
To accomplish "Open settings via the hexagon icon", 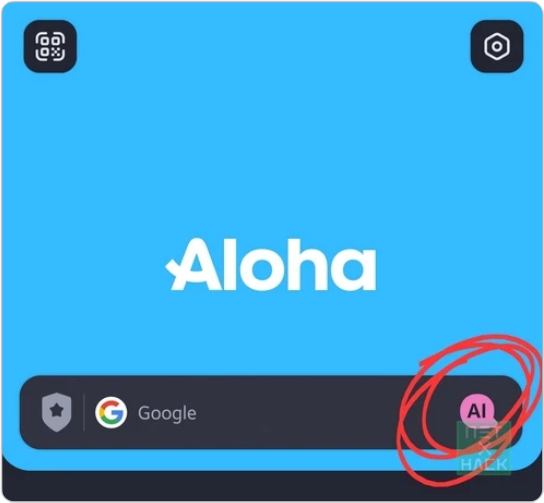I will pos(497,46).
